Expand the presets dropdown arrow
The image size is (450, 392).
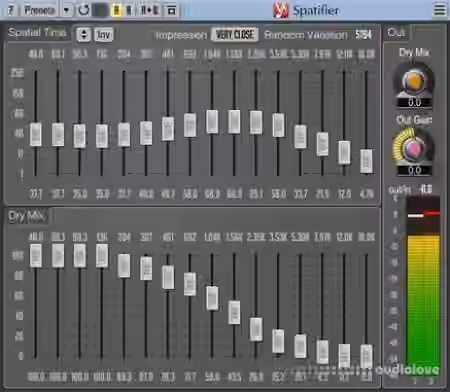(x=67, y=10)
